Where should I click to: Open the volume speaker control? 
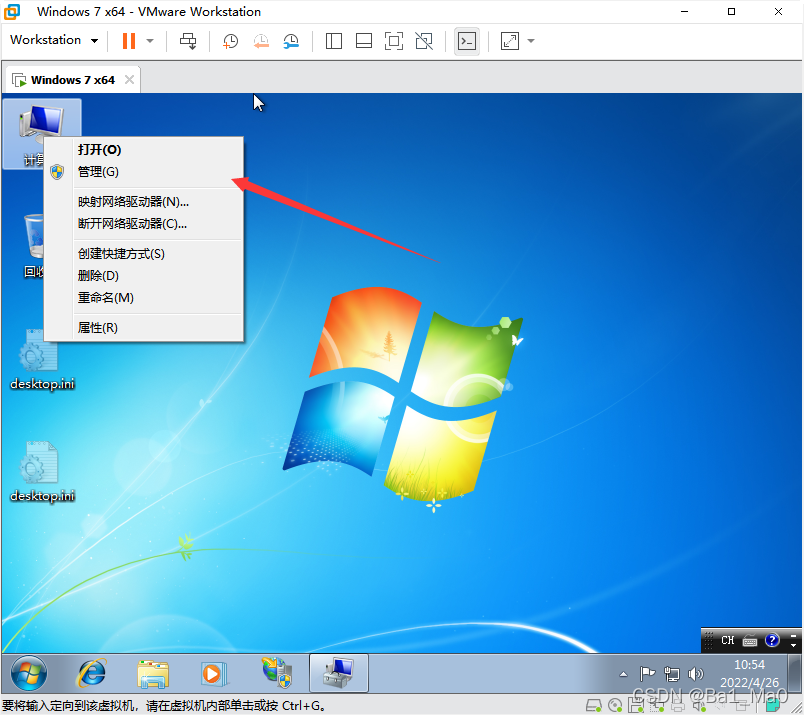(695, 673)
